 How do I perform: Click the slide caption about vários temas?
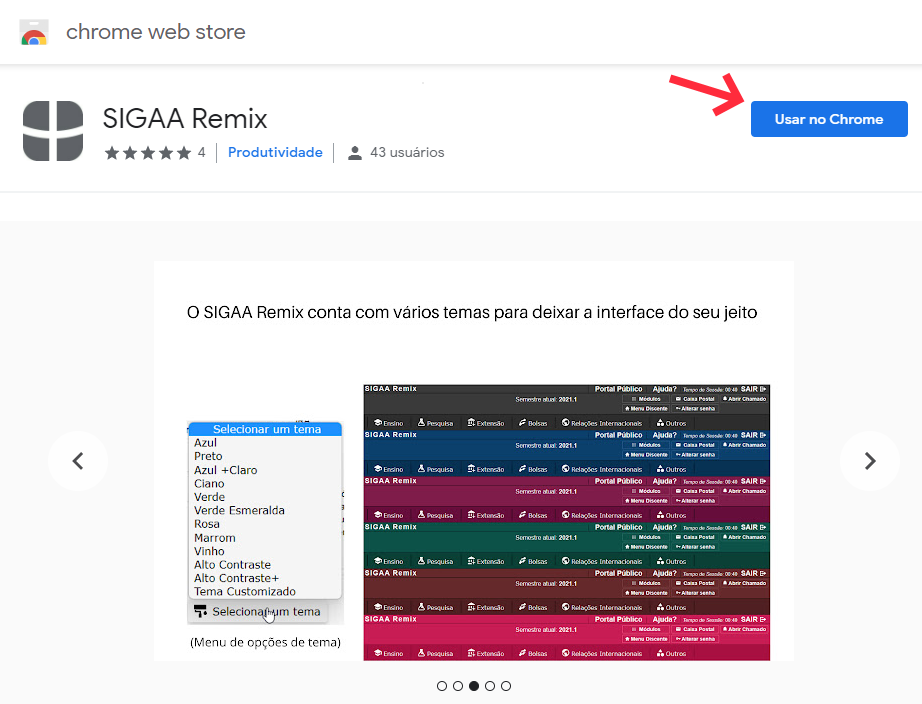tap(472, 312)
